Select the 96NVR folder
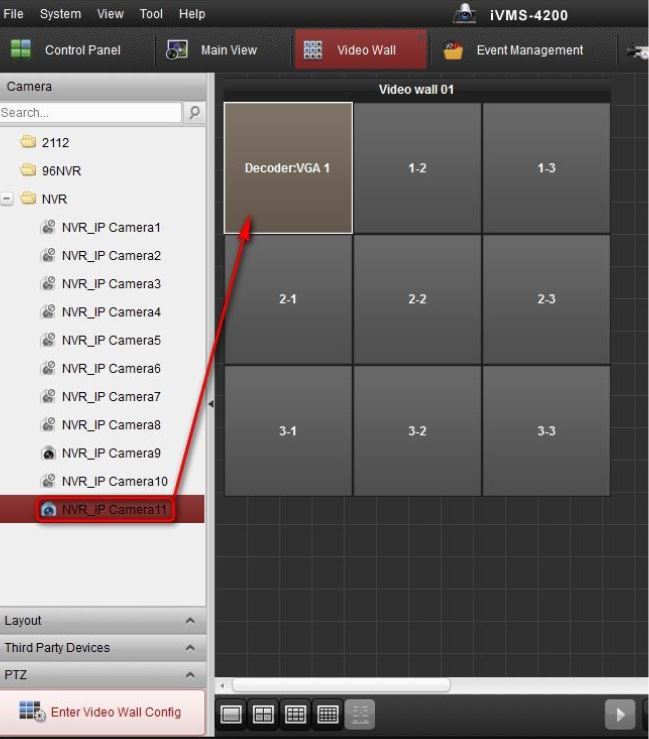 [61, 171]
